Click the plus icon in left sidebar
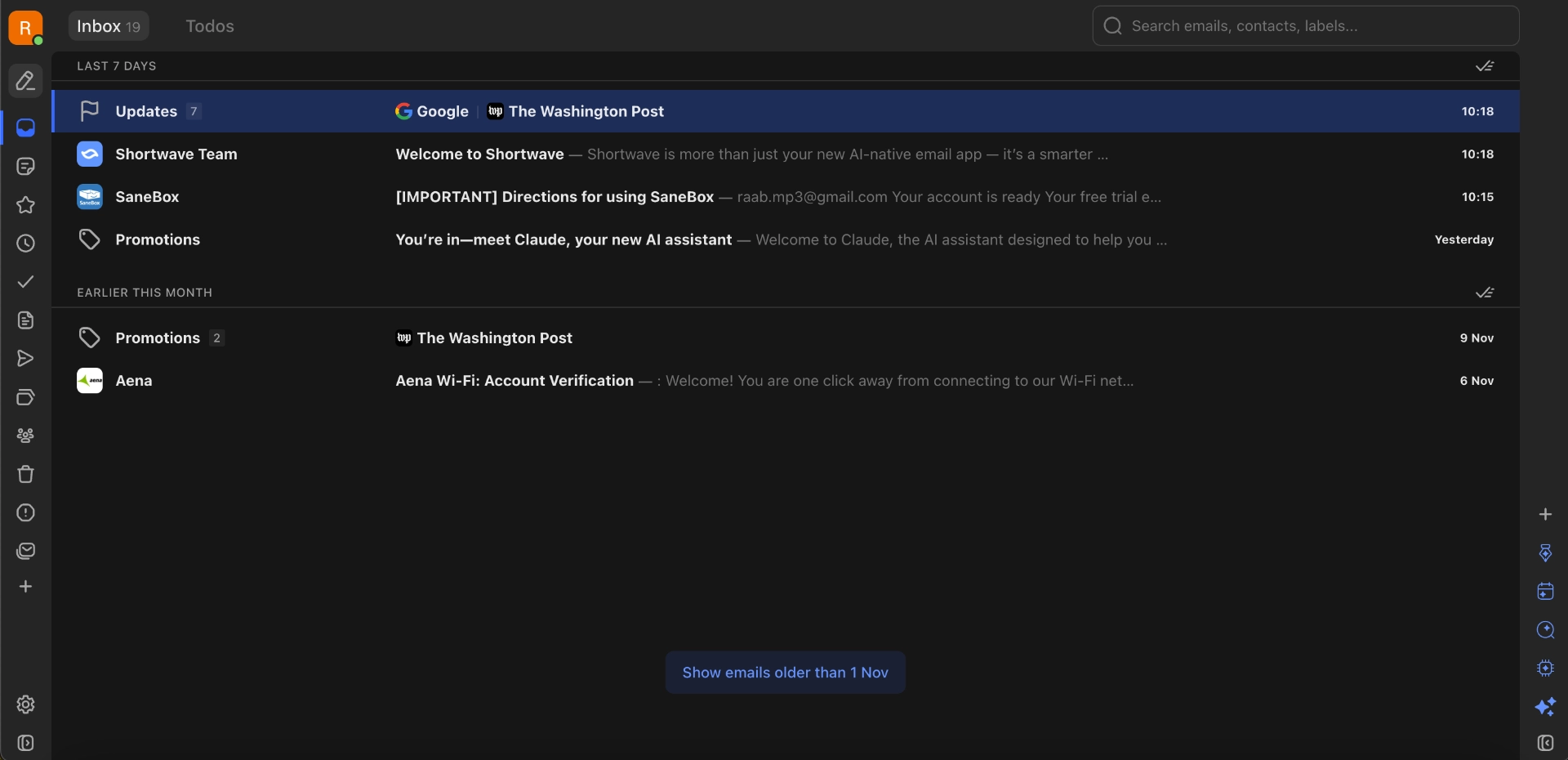The width and height of the screenshot is (1568, 760). click(x=25, y=587)
